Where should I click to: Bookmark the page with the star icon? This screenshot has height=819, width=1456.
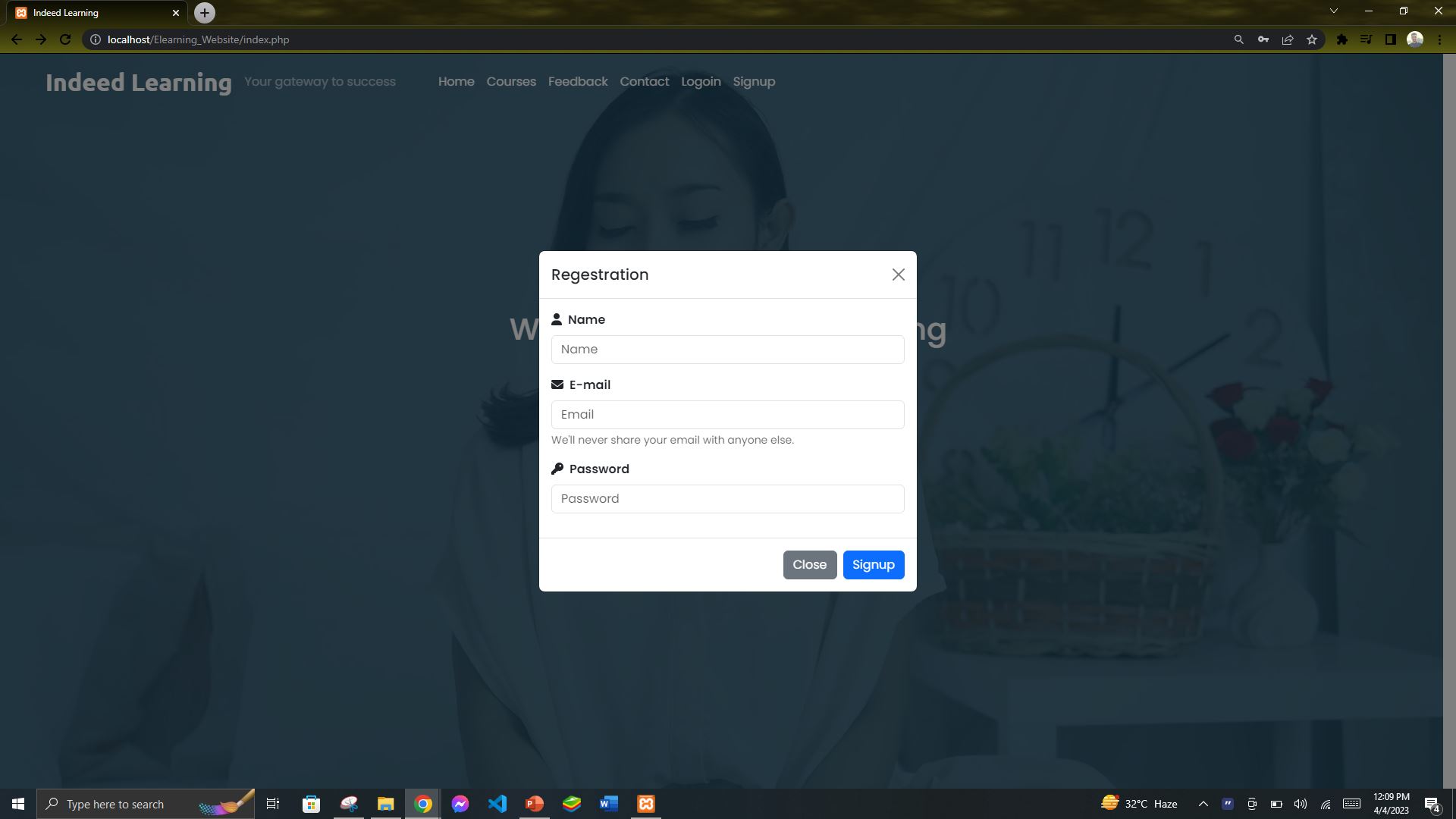click(1311, 39)
